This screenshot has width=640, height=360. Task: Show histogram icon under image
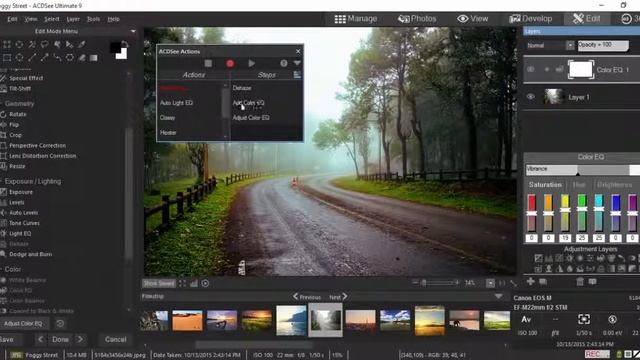194,283
